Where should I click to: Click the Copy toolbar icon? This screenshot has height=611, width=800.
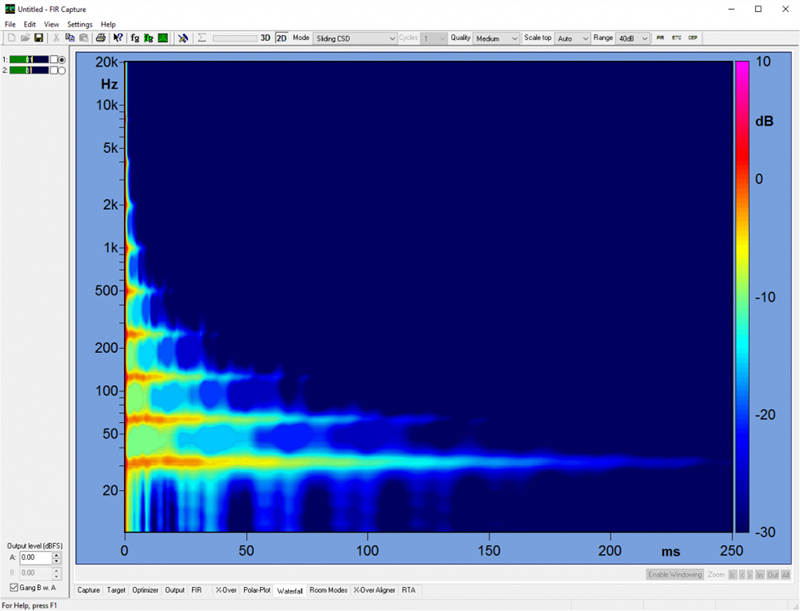[70, 38]
